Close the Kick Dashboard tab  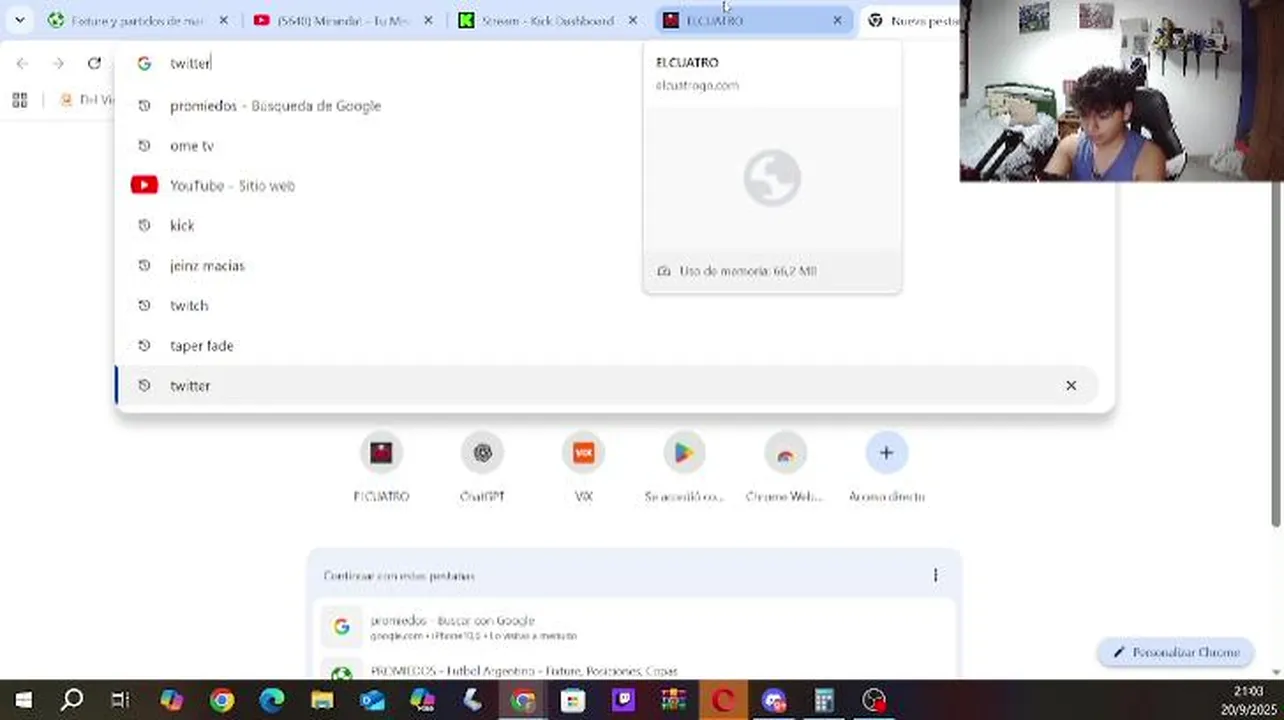[632, 20]
